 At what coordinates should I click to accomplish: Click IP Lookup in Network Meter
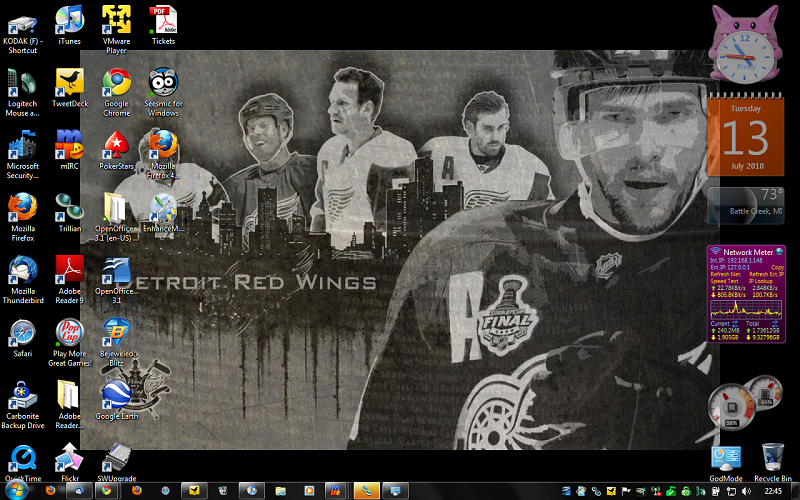(761, 281)
